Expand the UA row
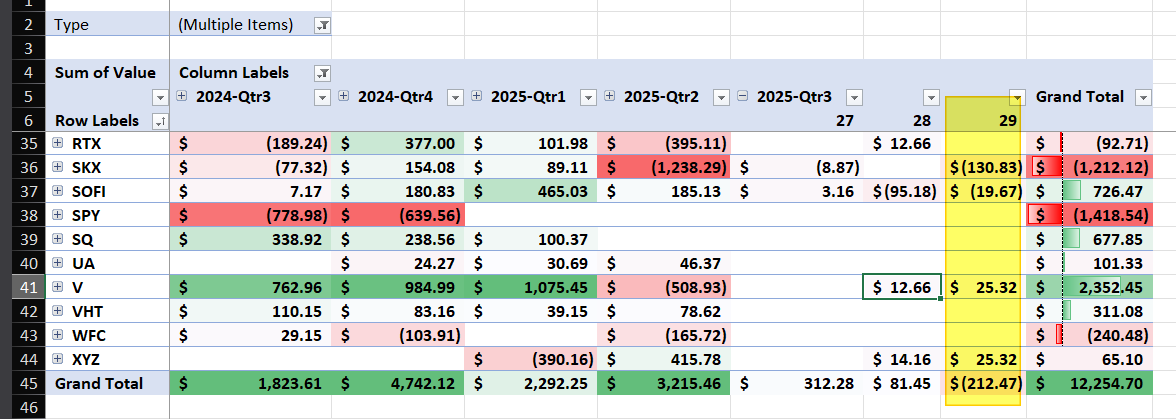Screen dimensions: 1176x419 [58, 264]
